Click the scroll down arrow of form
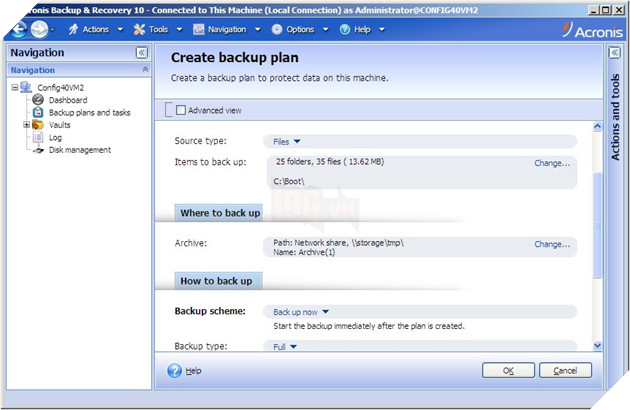 click(x=597, y=346)
